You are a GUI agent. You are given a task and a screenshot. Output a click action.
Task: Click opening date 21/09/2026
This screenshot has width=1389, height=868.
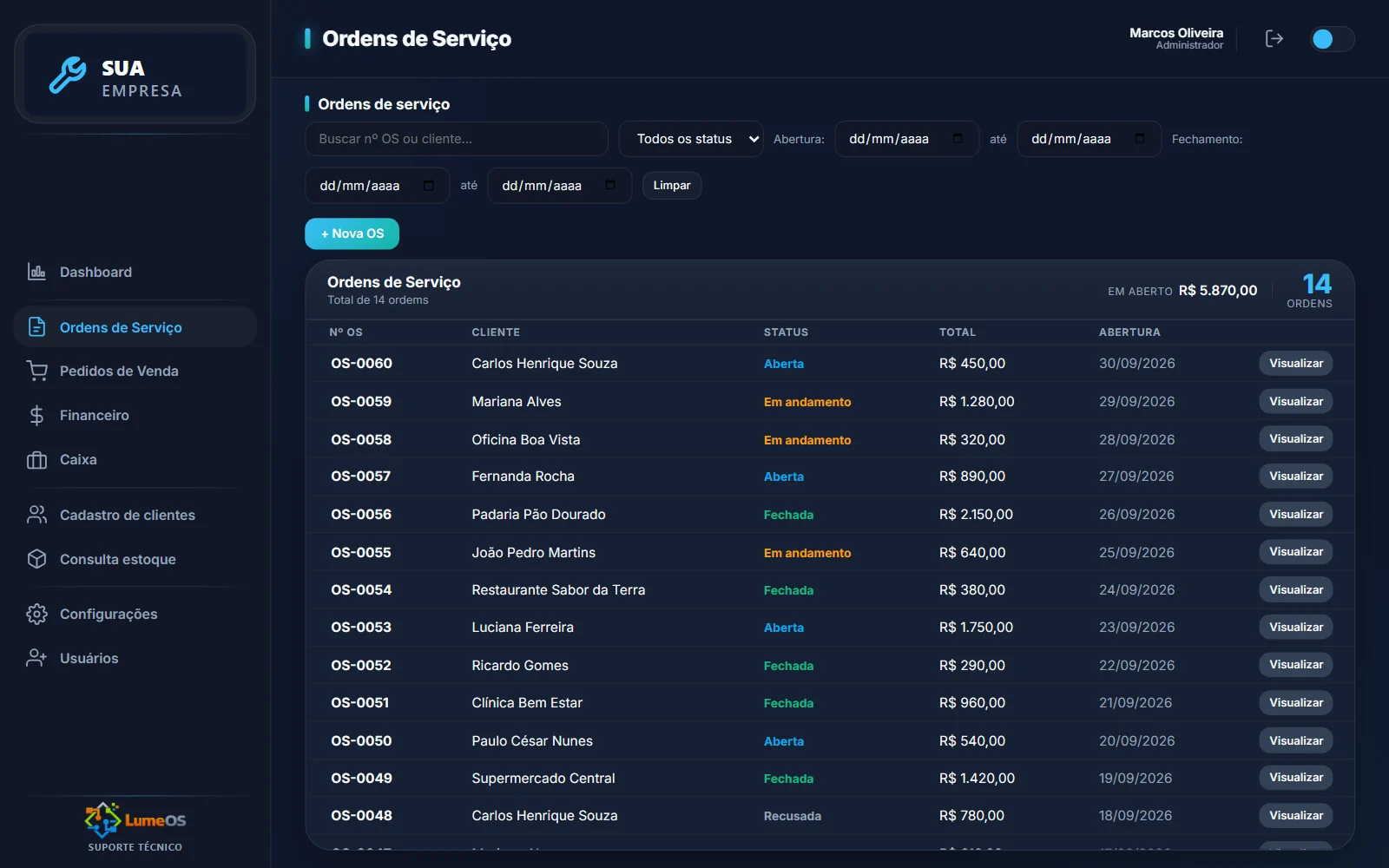pyautogui.click(x=1136, y=703)
